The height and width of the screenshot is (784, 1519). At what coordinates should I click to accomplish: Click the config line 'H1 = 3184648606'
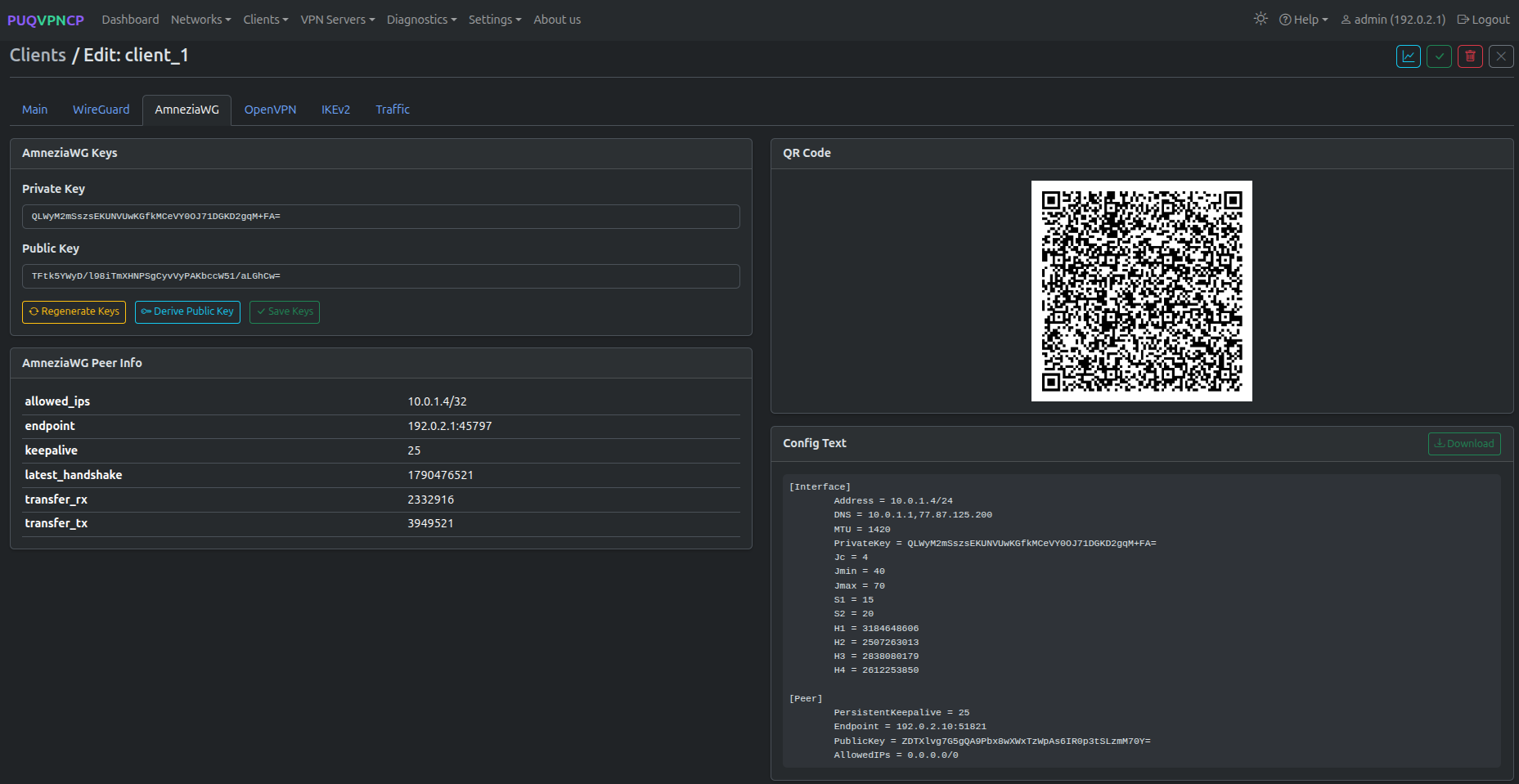coord(876,629)
